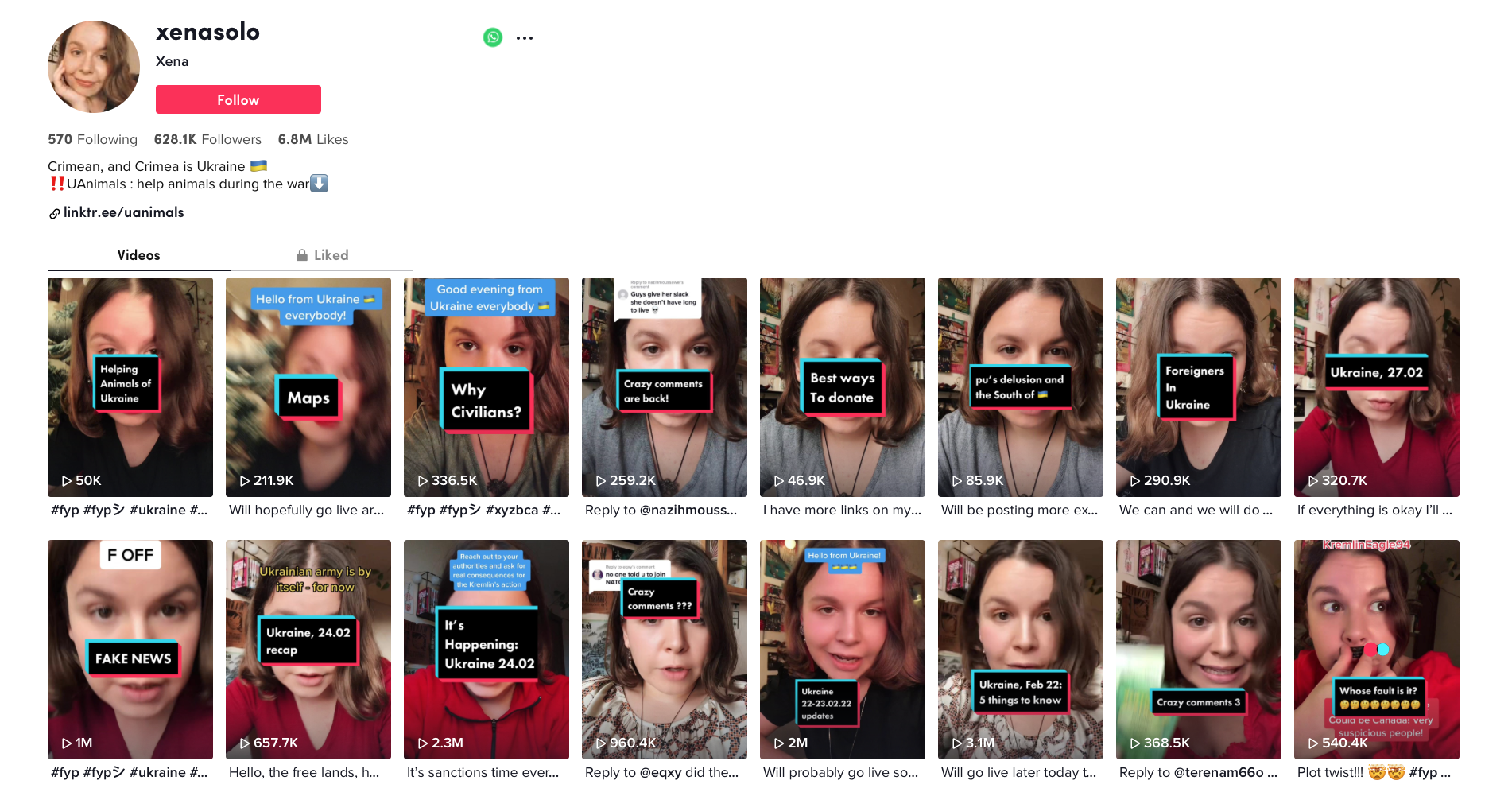Click play icon on the 3.1M views video

[x=957, y=743]
